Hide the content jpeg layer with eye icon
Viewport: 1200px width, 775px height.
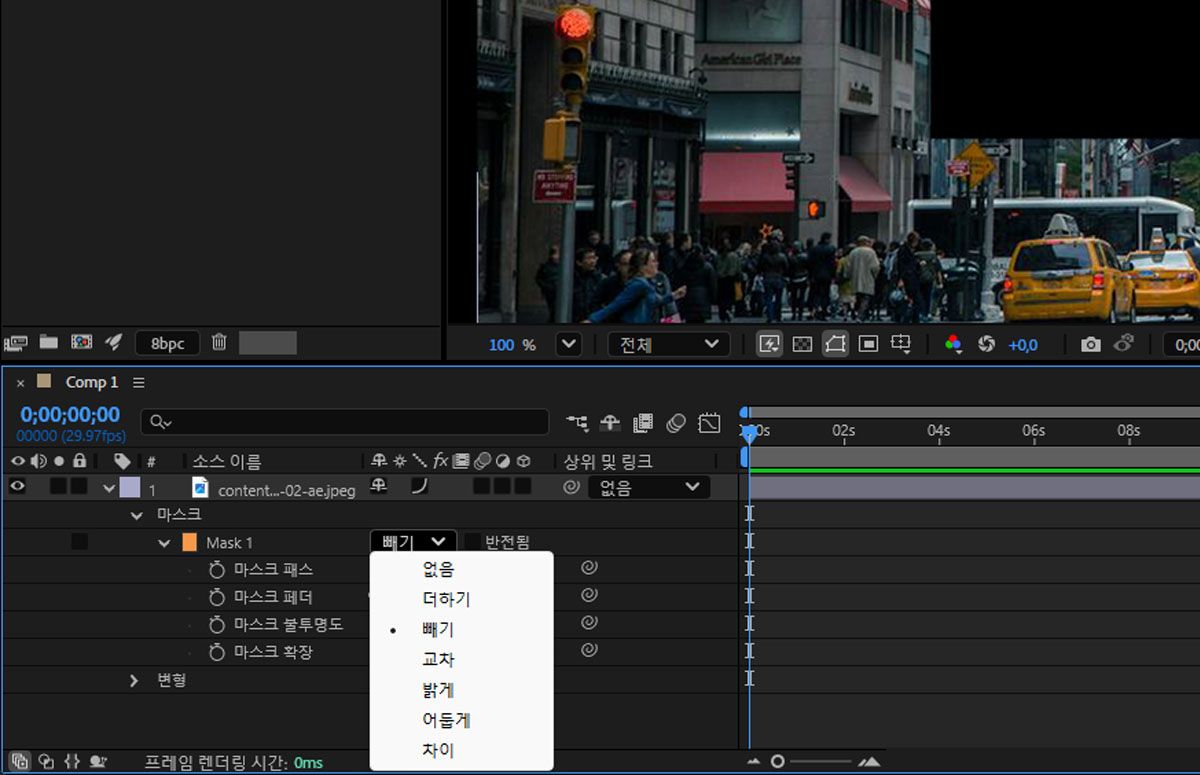click(17, 488)
